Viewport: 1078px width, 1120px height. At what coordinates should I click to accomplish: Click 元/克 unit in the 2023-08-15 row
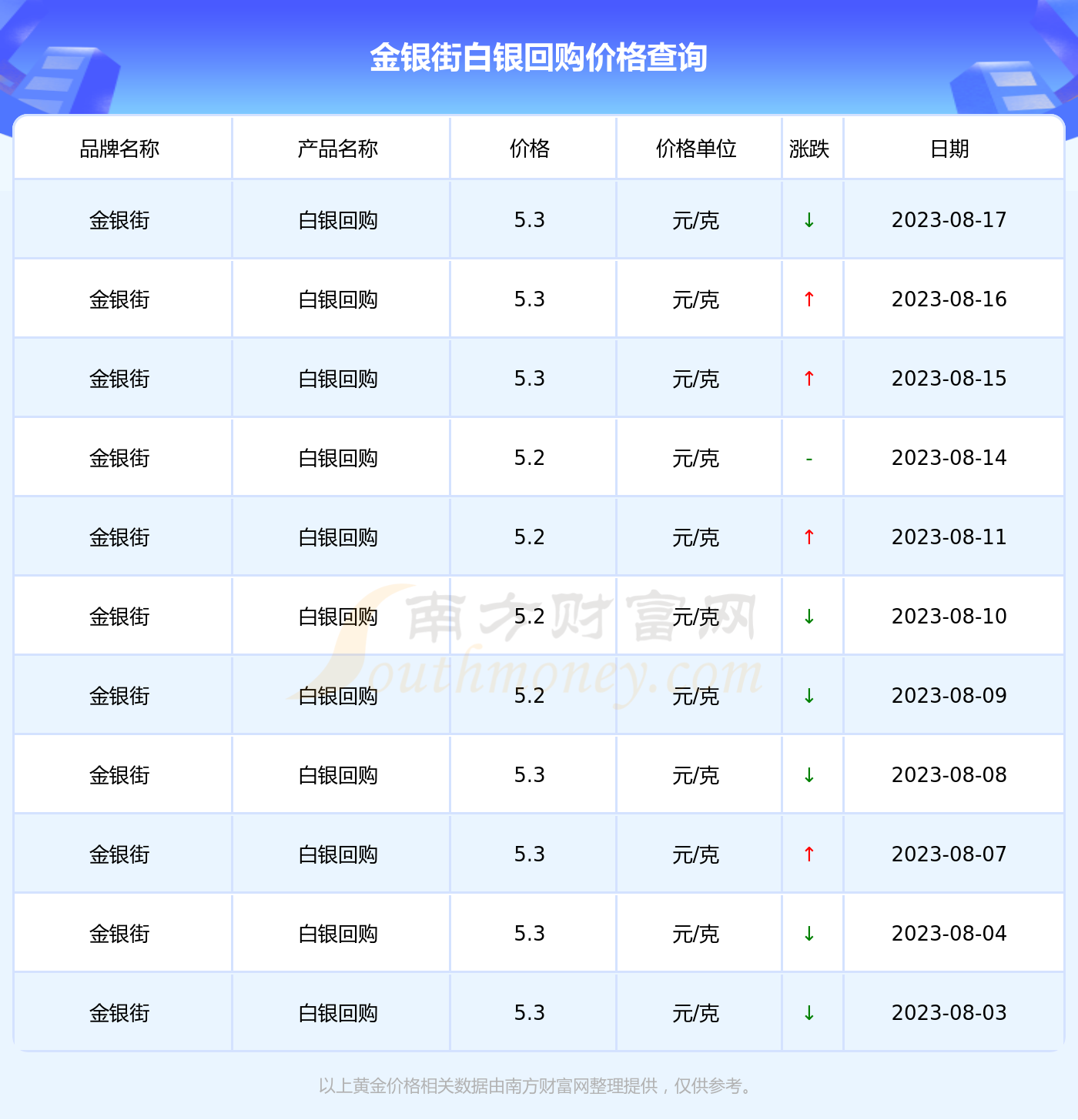point(696,379)
